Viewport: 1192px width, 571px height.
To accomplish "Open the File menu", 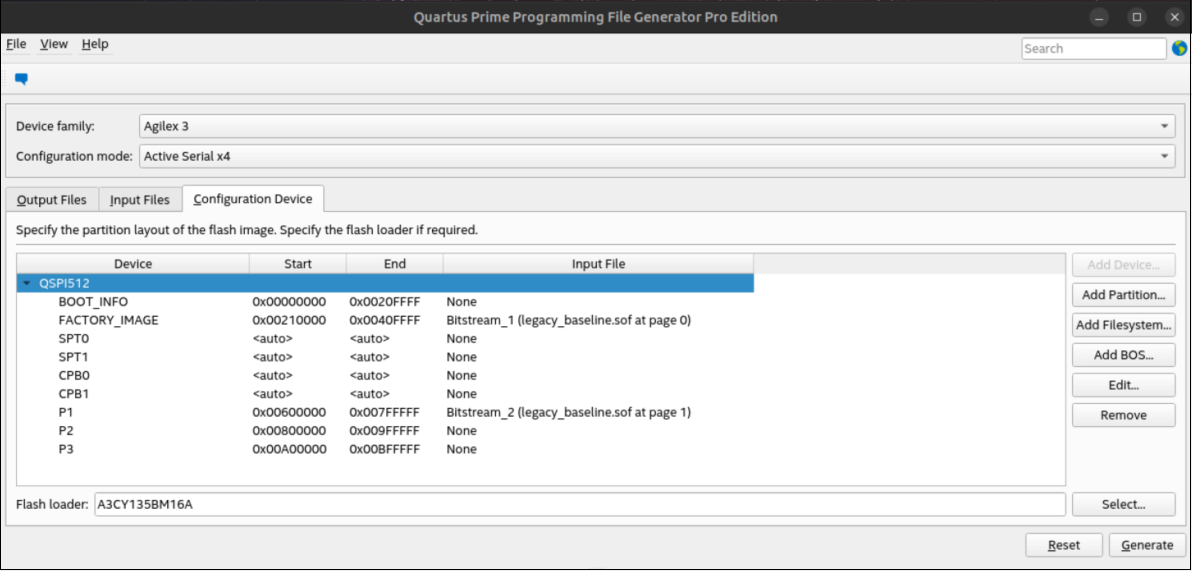I will coord(16,44).
